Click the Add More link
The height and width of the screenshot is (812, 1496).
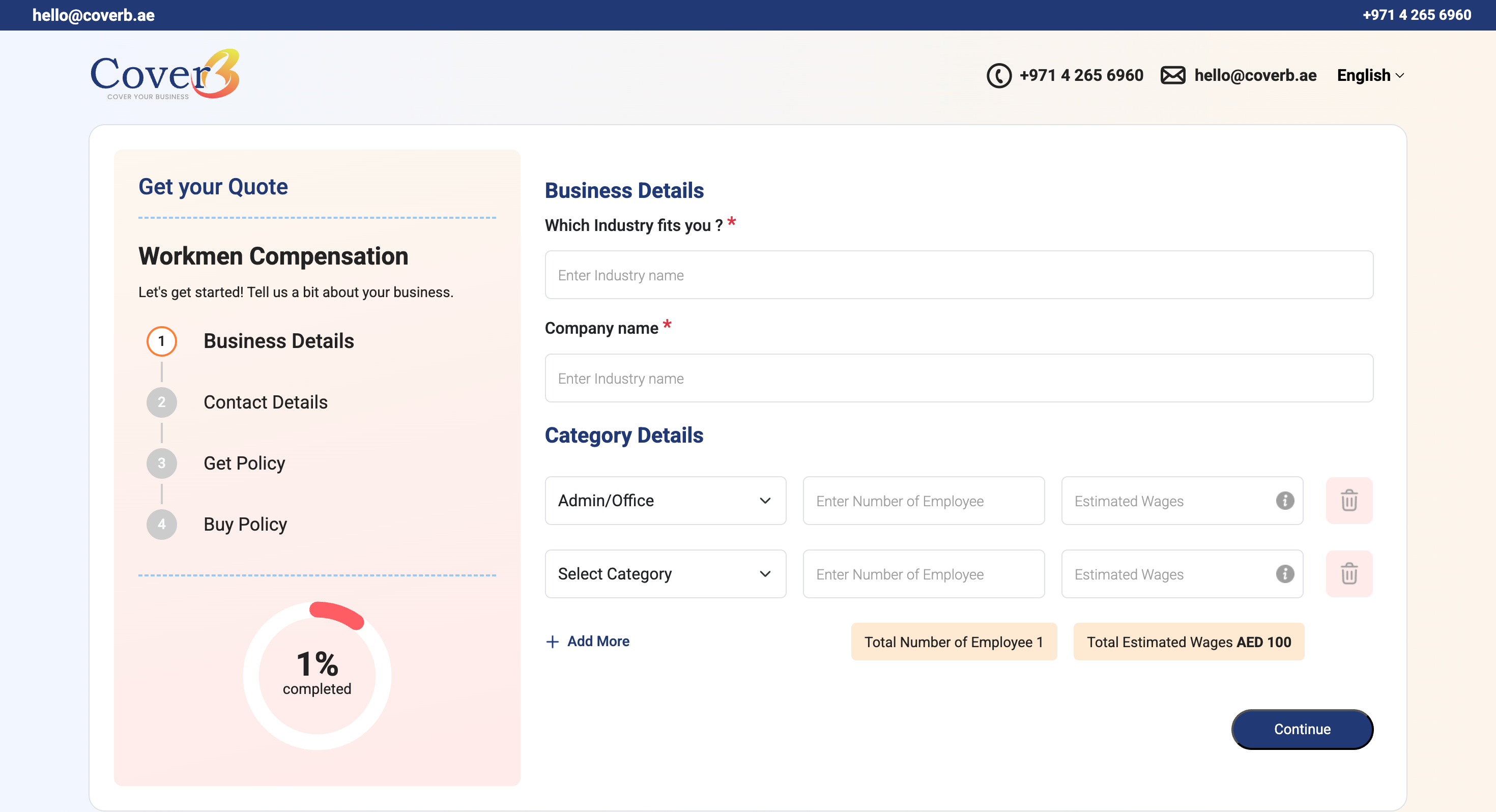tap(598, 641)
